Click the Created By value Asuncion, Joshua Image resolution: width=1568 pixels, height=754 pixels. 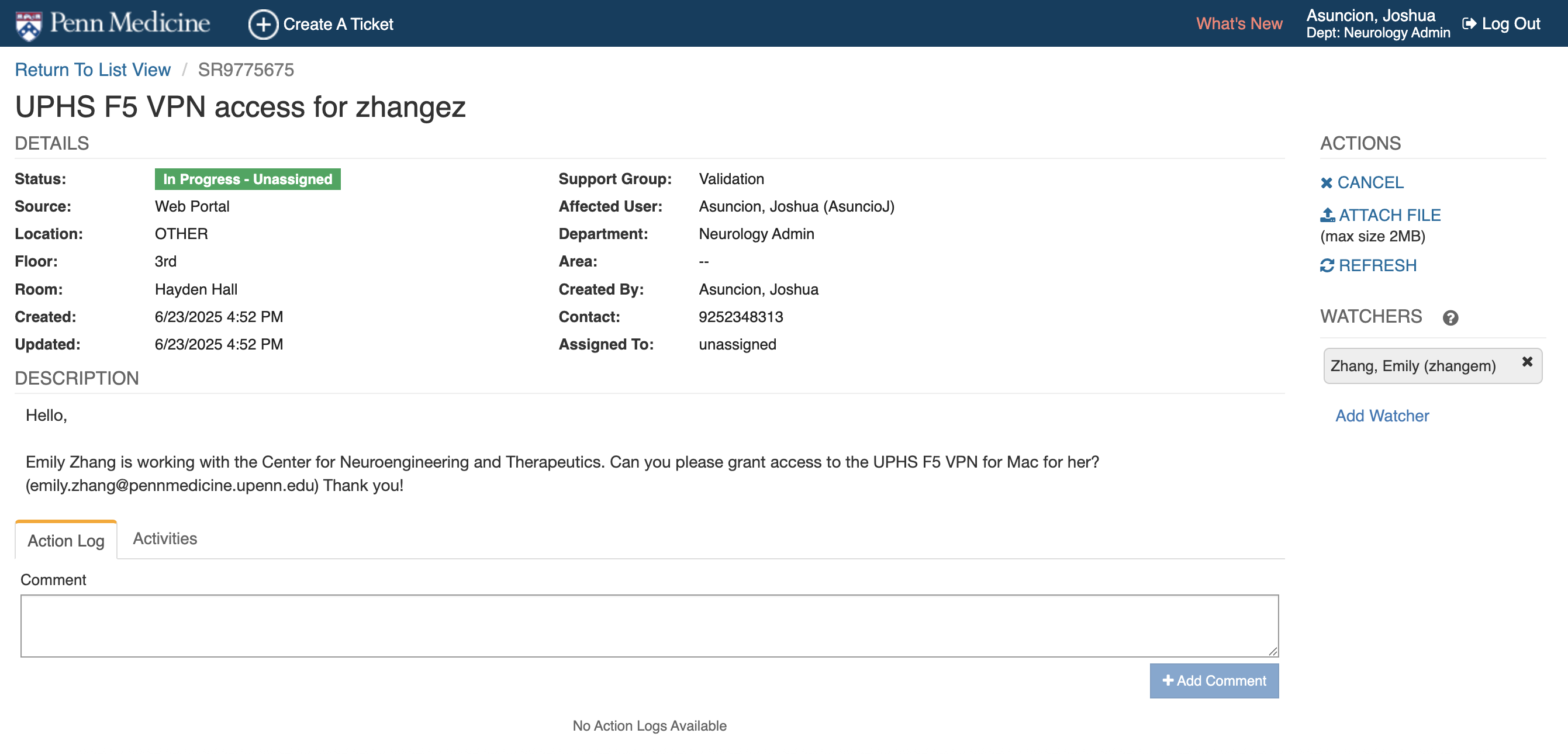click(758, 290)
